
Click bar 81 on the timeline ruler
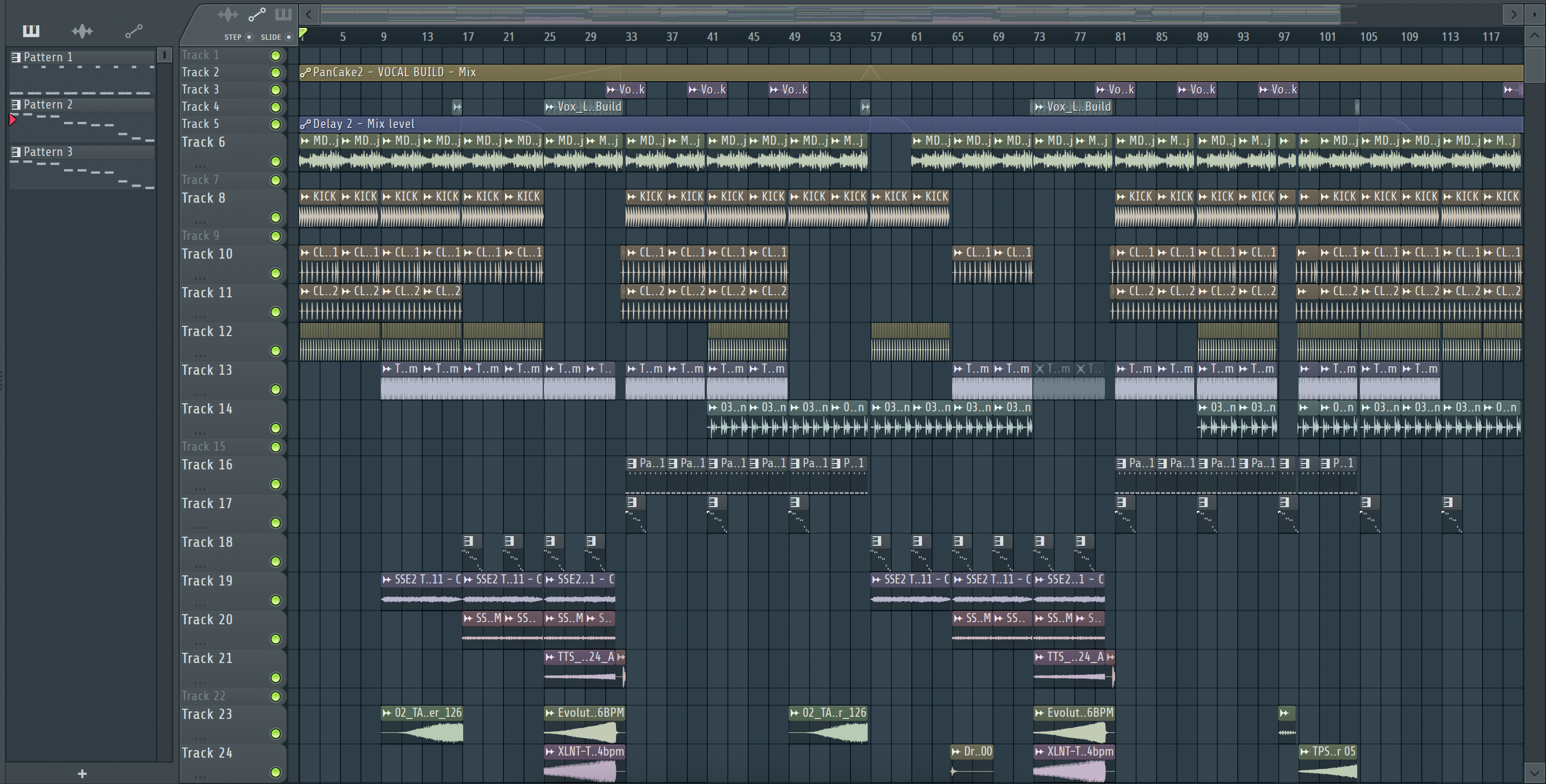point(1121,37)
